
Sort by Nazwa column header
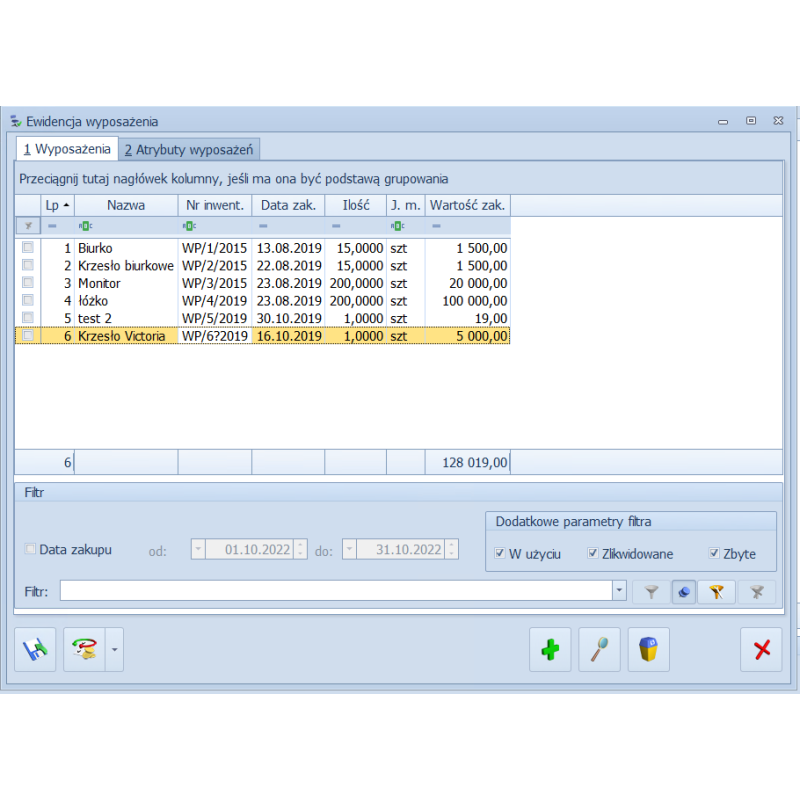coord(127,205)
